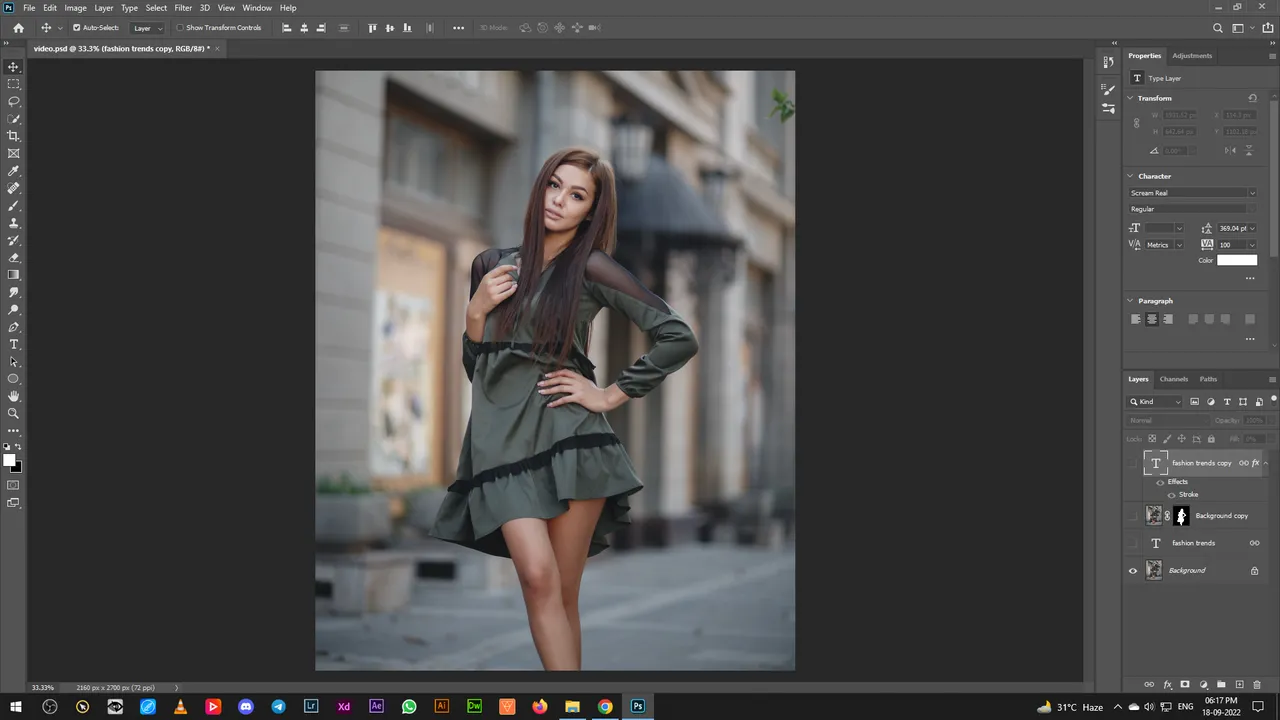Select the Brush tool
The height and width of the screenshot is (720, 1280).
click(13, 206)
